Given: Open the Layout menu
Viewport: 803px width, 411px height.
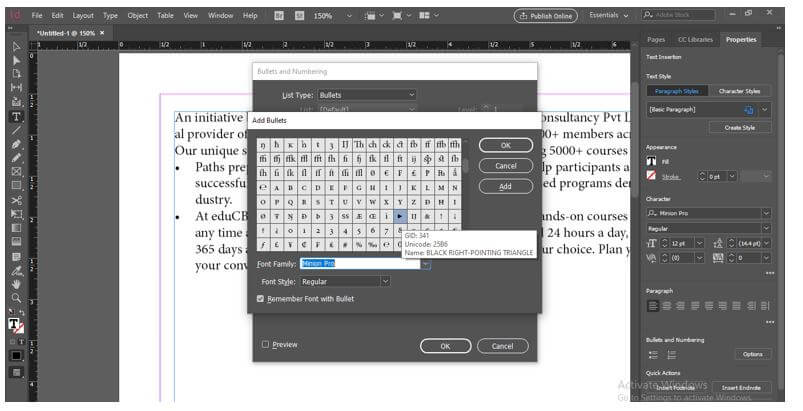Looking at the screenshot, I should pos(83,15).
